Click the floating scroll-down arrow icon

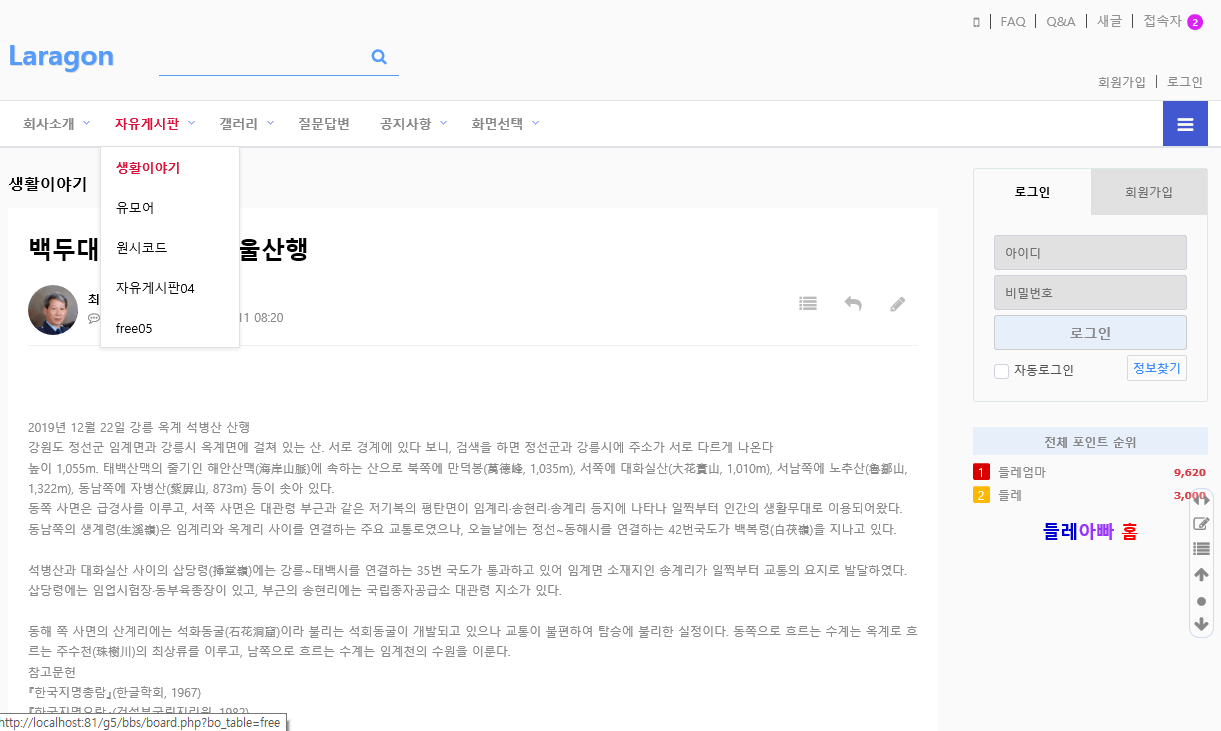coord(1201,624)
